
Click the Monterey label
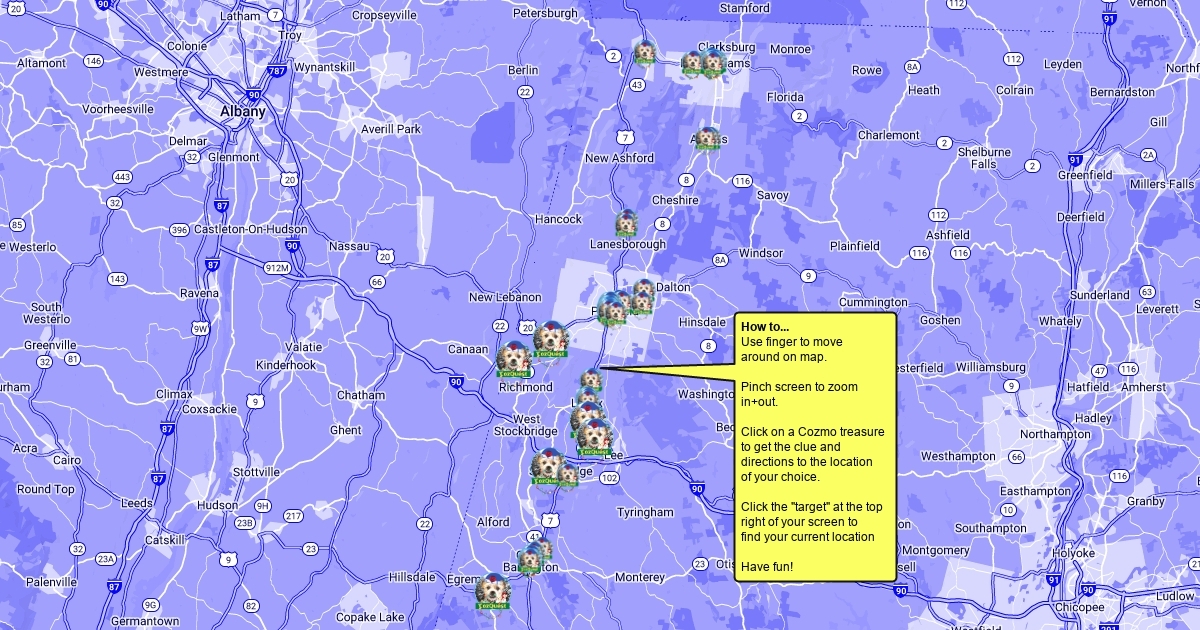pyautogui.click(x=639, y=577)
